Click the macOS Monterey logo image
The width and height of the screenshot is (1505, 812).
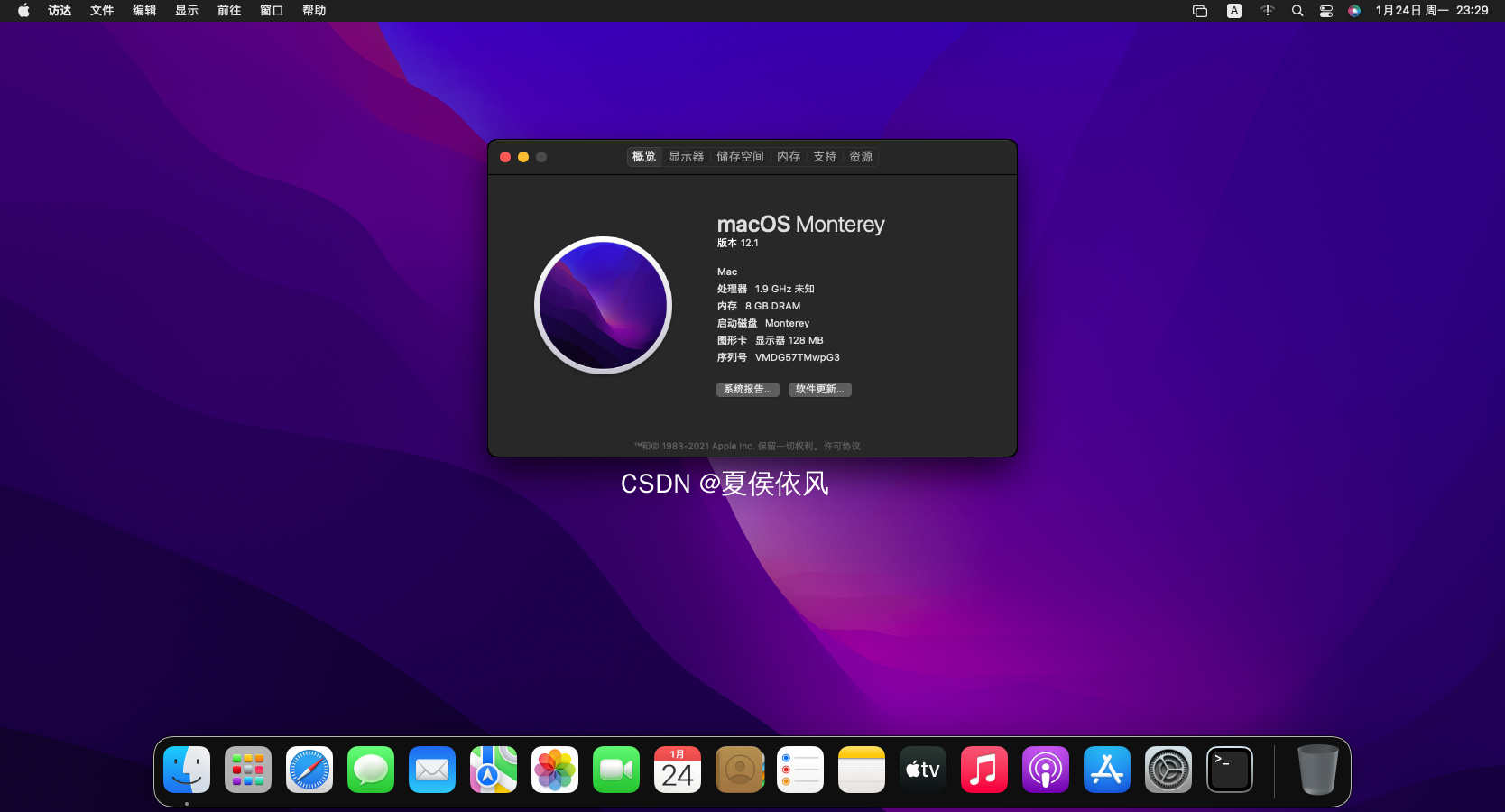point(603,305)
